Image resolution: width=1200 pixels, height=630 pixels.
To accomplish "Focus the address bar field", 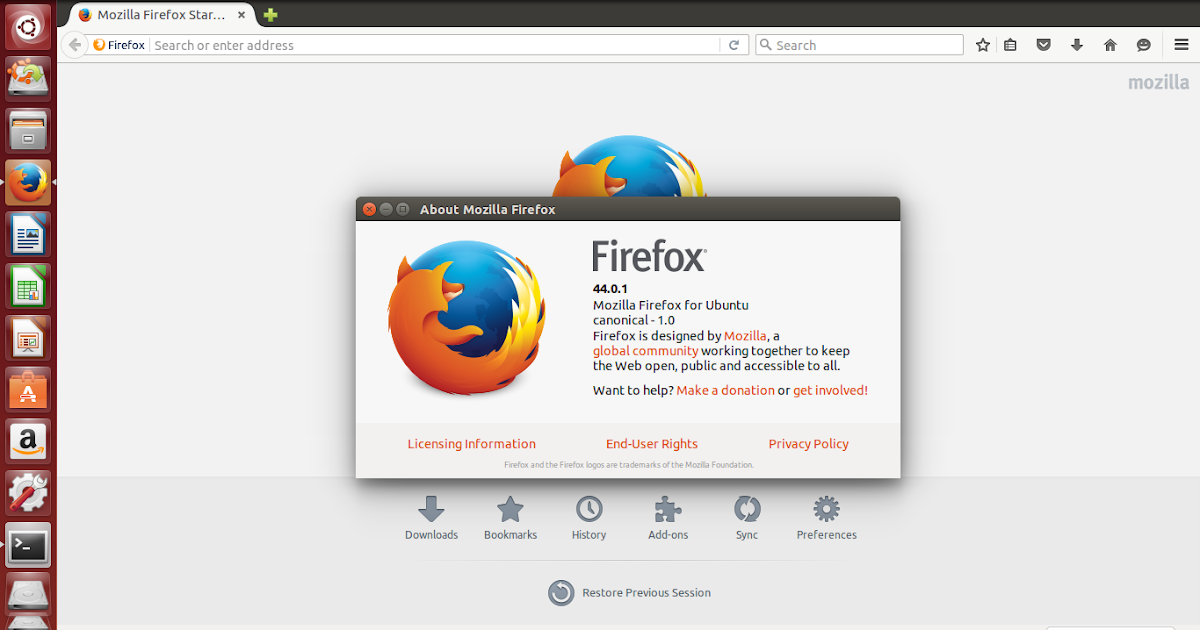I will 434,45.
